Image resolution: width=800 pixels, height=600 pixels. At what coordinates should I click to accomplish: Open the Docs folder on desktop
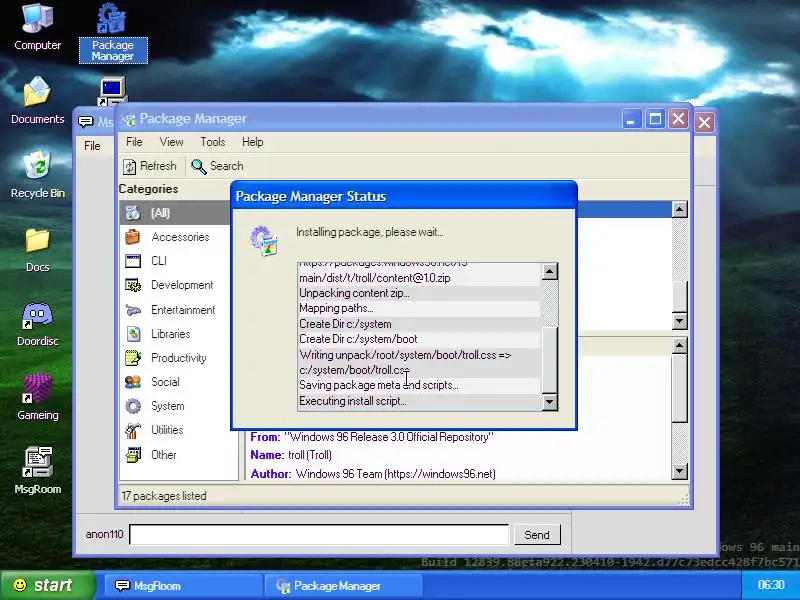pos(37,251)
